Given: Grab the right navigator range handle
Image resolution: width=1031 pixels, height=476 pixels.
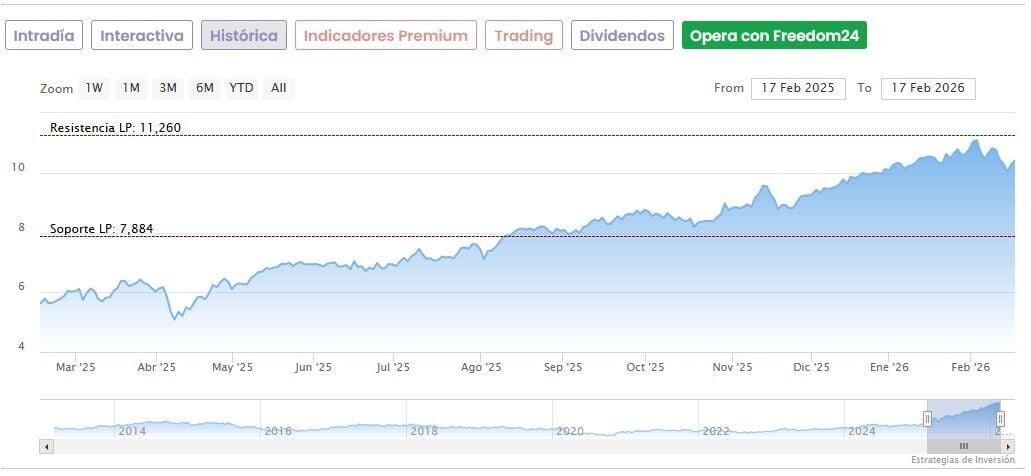Looking at the screenshot, I should pos(1000,419).
